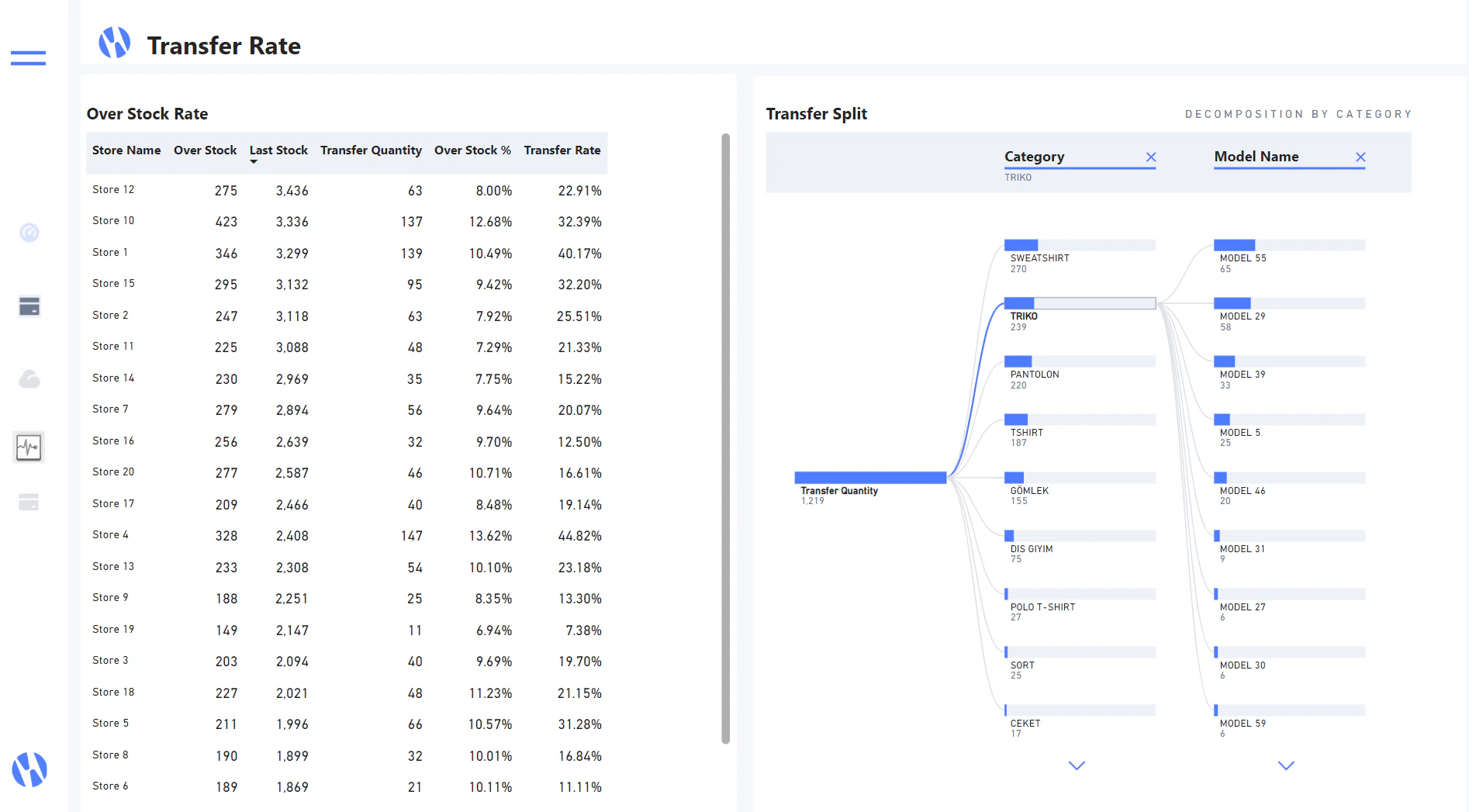Open the hamburger menu at top left

coord(28,58)
